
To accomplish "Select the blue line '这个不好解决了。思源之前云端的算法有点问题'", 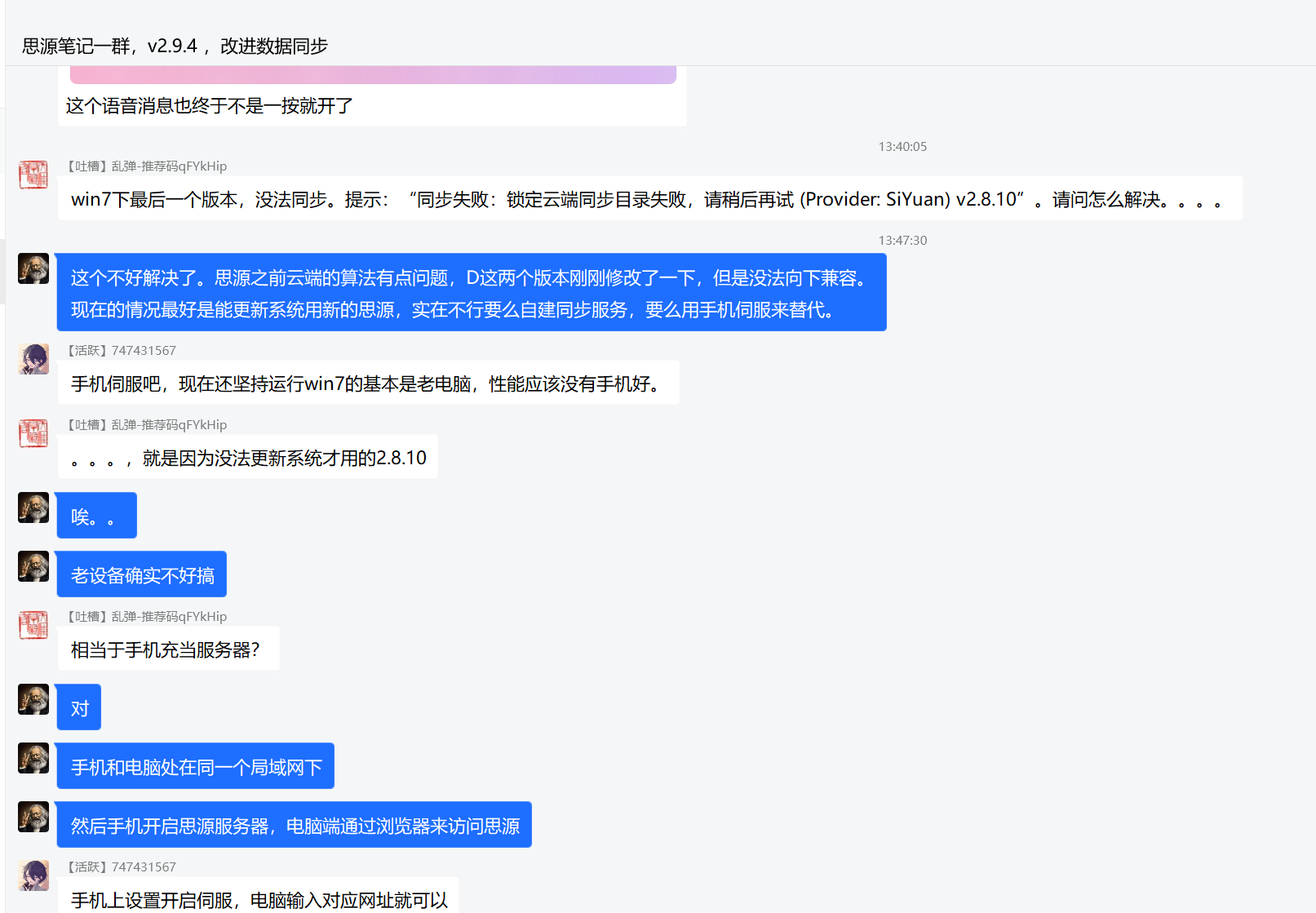I will click(x=468, y=278).
